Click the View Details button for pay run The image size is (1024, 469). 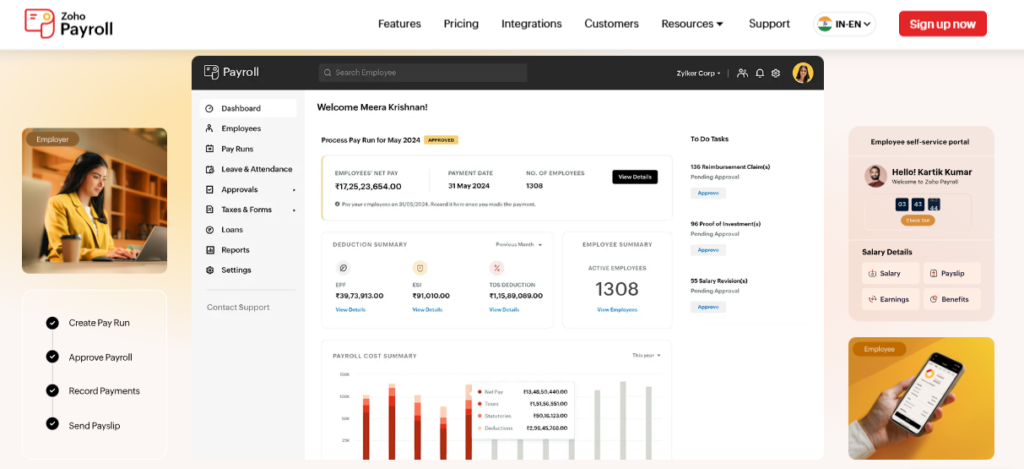coord(635,177)
